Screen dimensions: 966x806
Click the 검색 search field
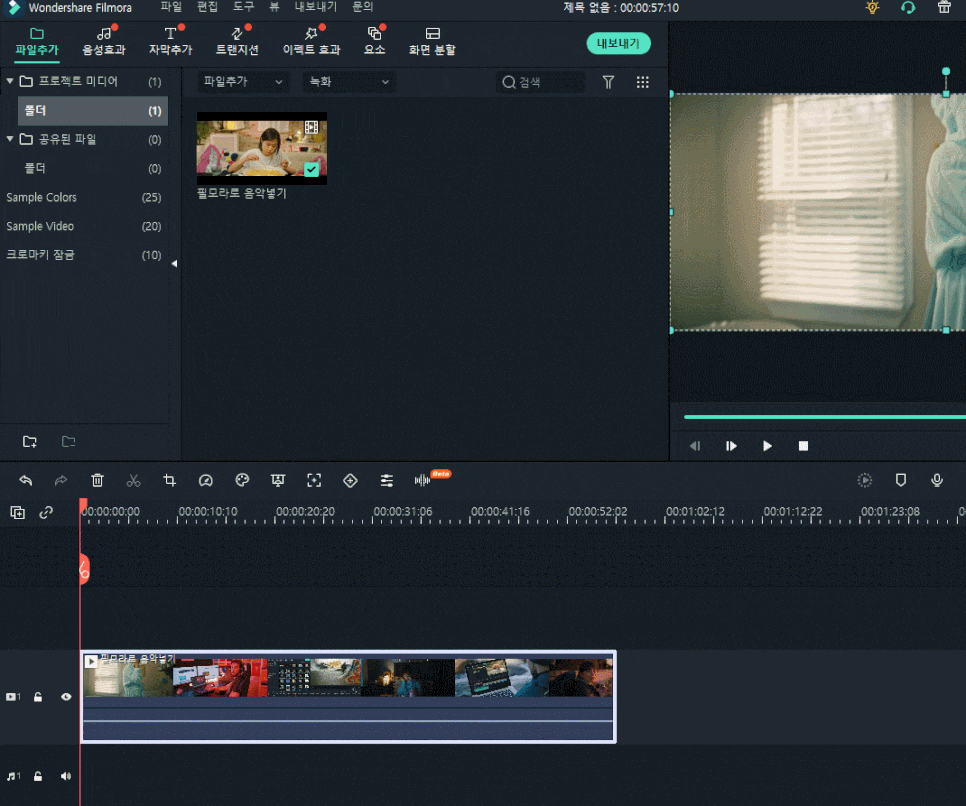[x=541, y=82]
